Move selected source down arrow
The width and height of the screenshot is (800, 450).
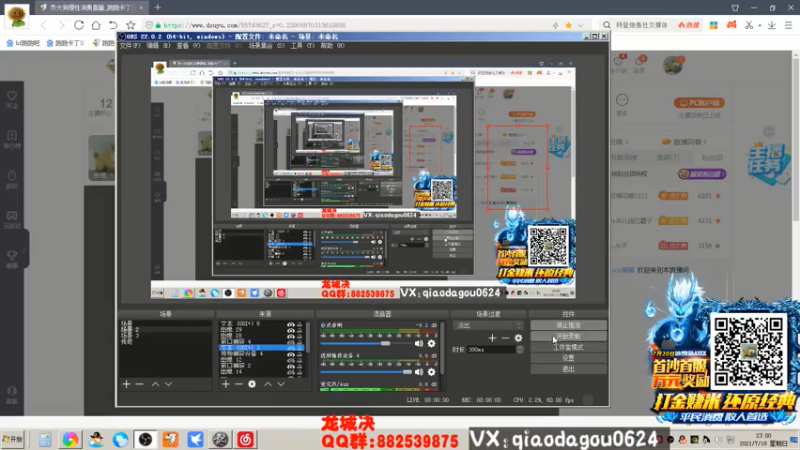point(281,384)
